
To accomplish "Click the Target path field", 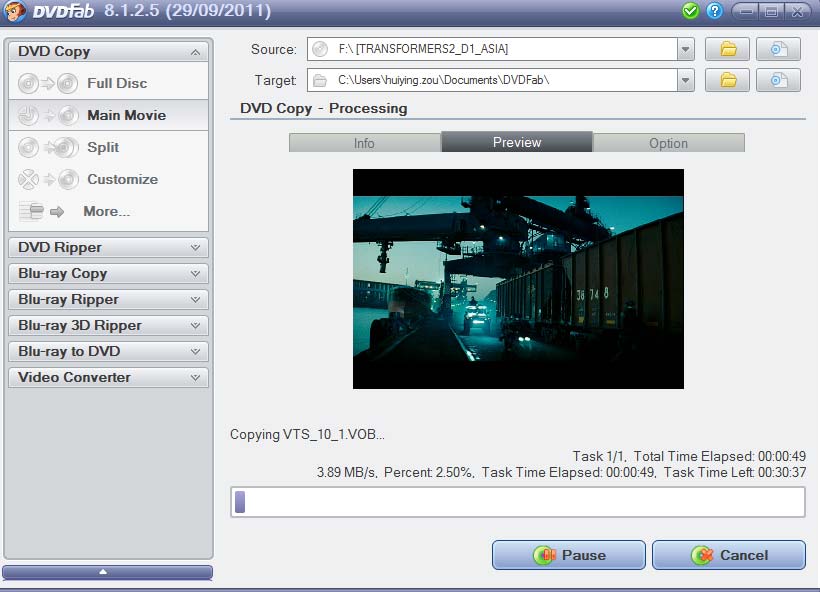I will 500,81.
